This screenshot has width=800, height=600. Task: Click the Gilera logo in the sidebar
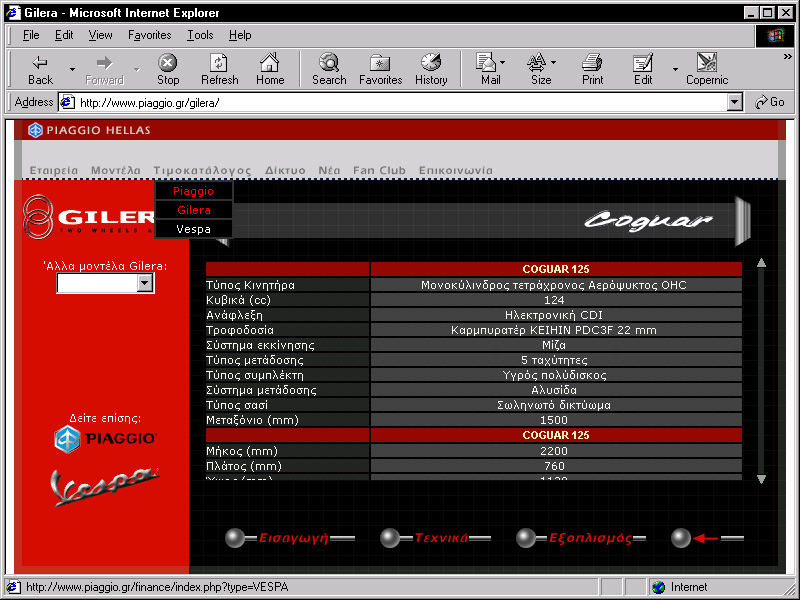pos(88,217)
